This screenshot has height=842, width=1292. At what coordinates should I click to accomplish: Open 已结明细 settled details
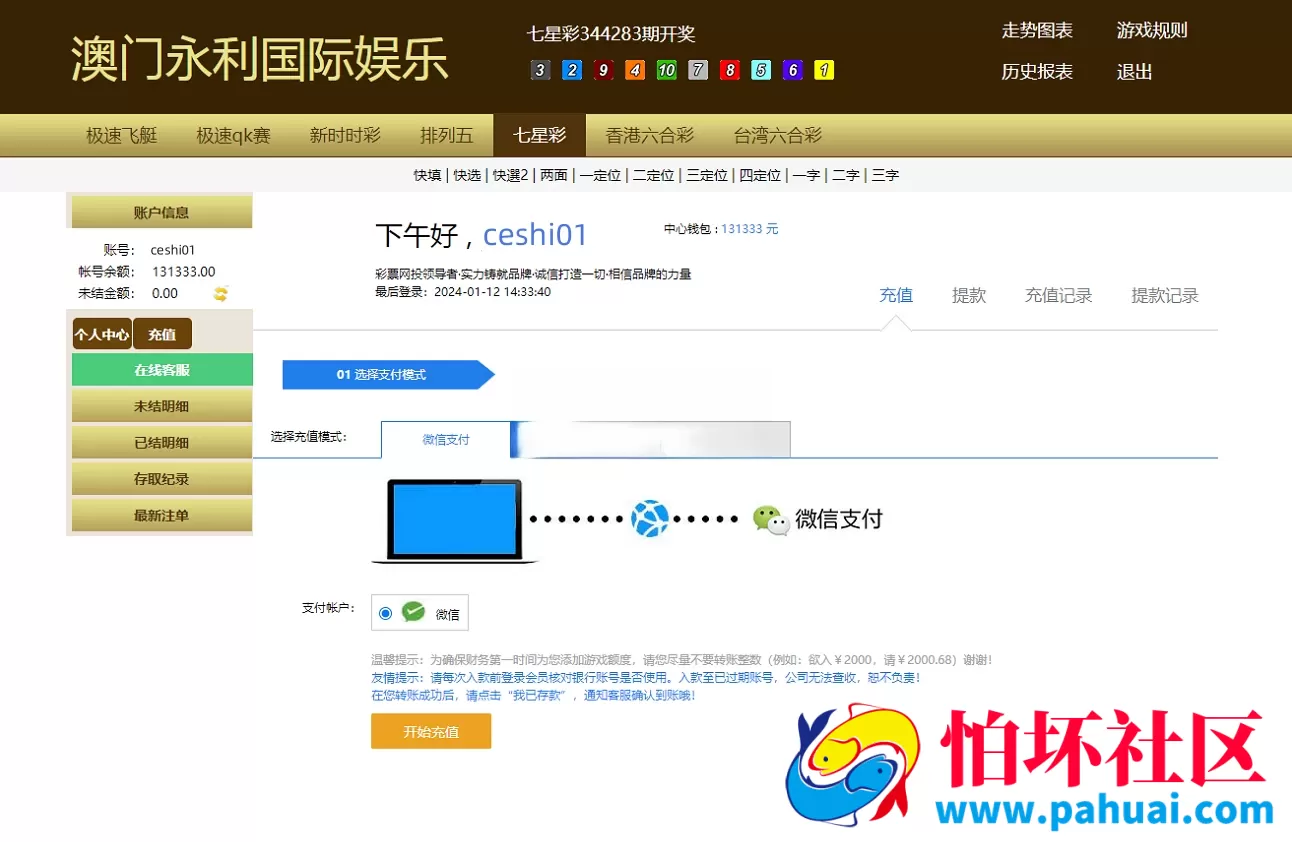click(x=162, y=443)
